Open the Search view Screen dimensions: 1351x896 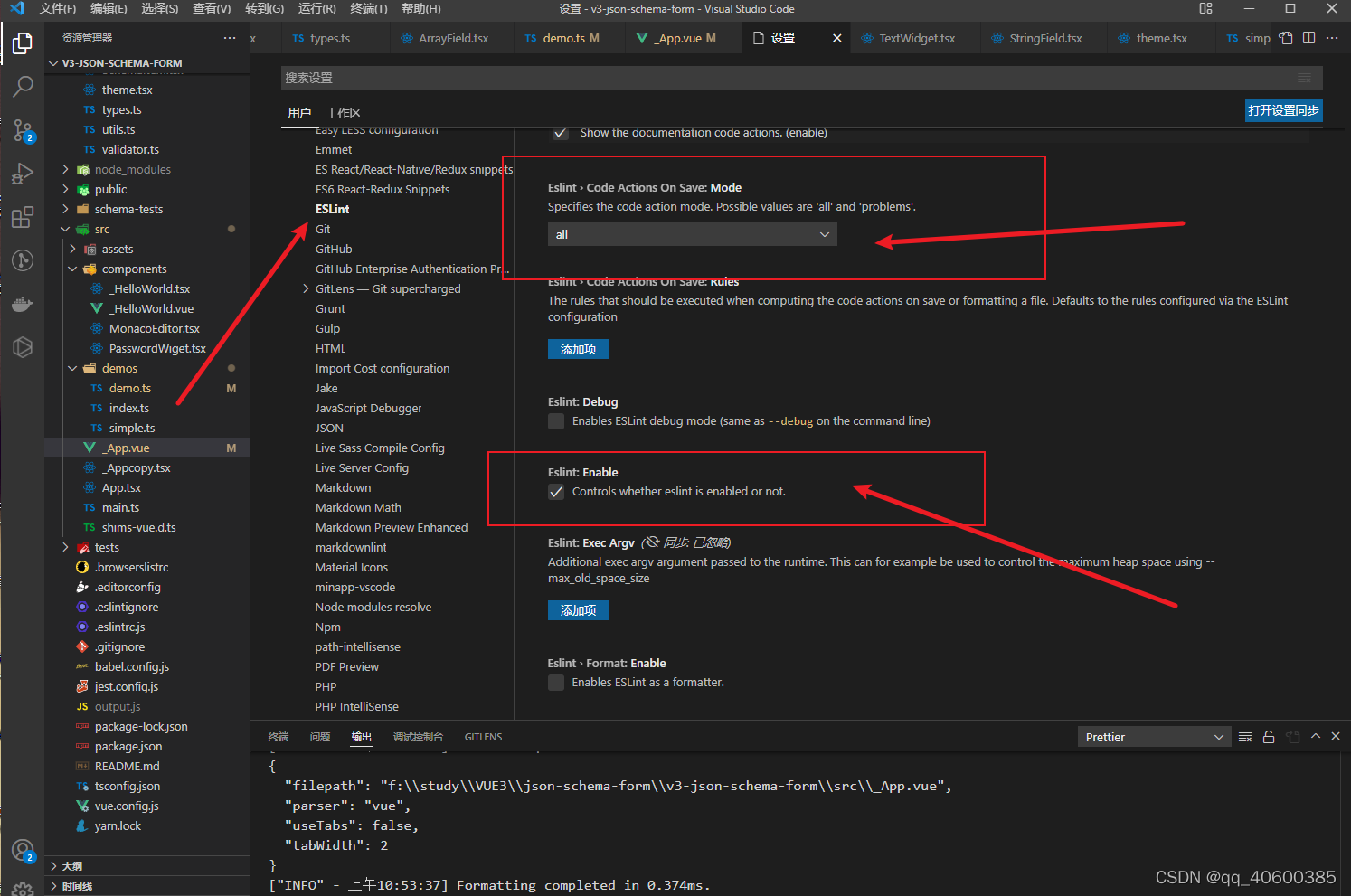pos(23,86)
